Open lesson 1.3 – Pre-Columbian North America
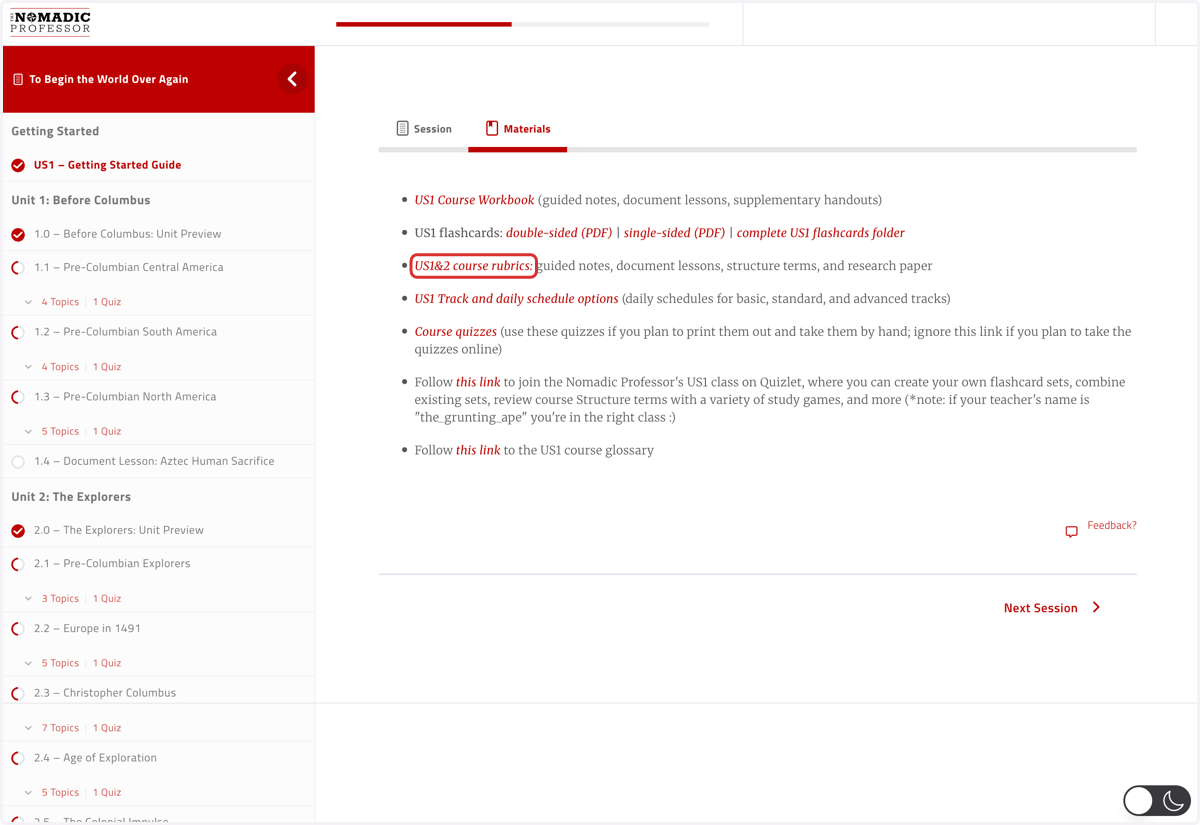This screenshot has width=1200, height=825. tap(125, 397)
